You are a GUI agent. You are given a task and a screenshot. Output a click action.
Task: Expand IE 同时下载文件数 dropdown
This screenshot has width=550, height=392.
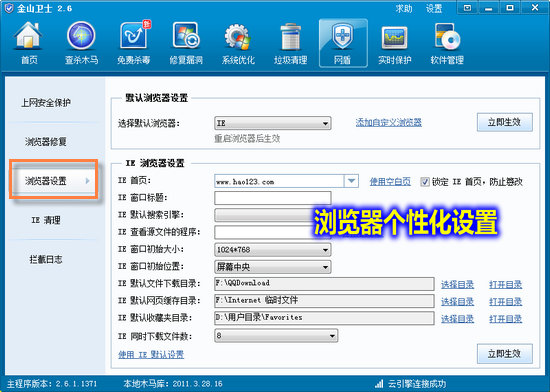point(276,336)
